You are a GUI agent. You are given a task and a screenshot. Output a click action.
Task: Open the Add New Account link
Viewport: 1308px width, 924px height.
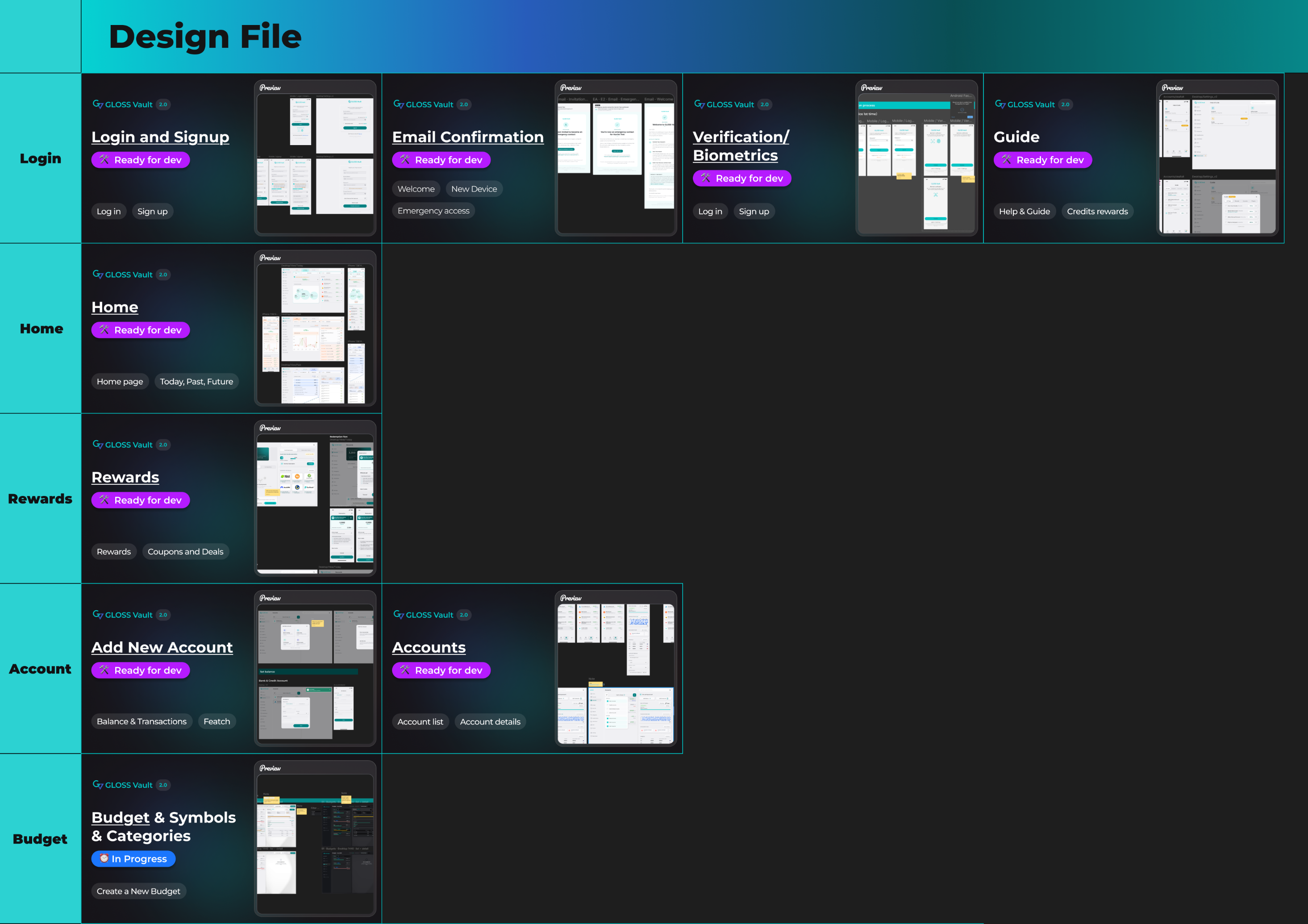[x=162, y=647]
